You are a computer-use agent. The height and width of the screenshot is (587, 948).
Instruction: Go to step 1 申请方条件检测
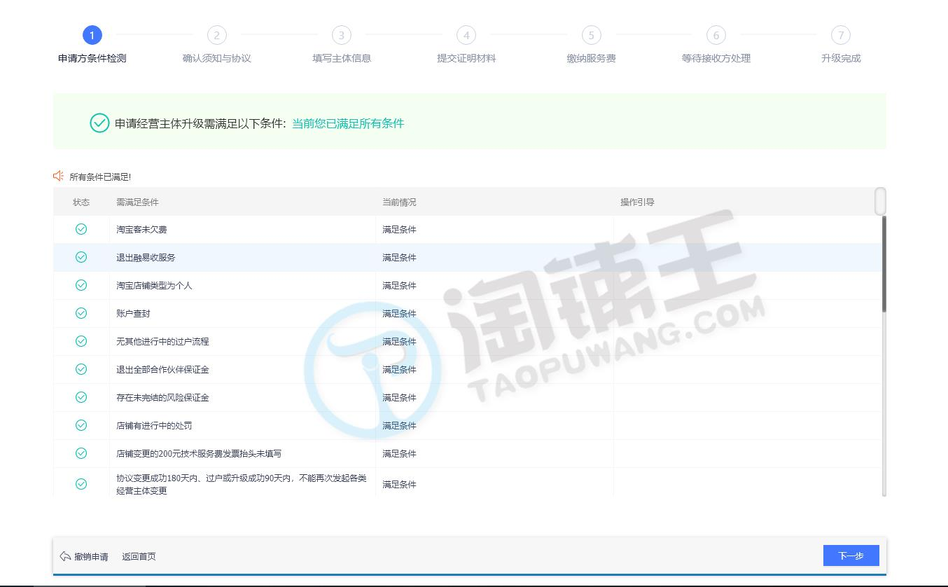pyautogui.click(x=92, y=35)
